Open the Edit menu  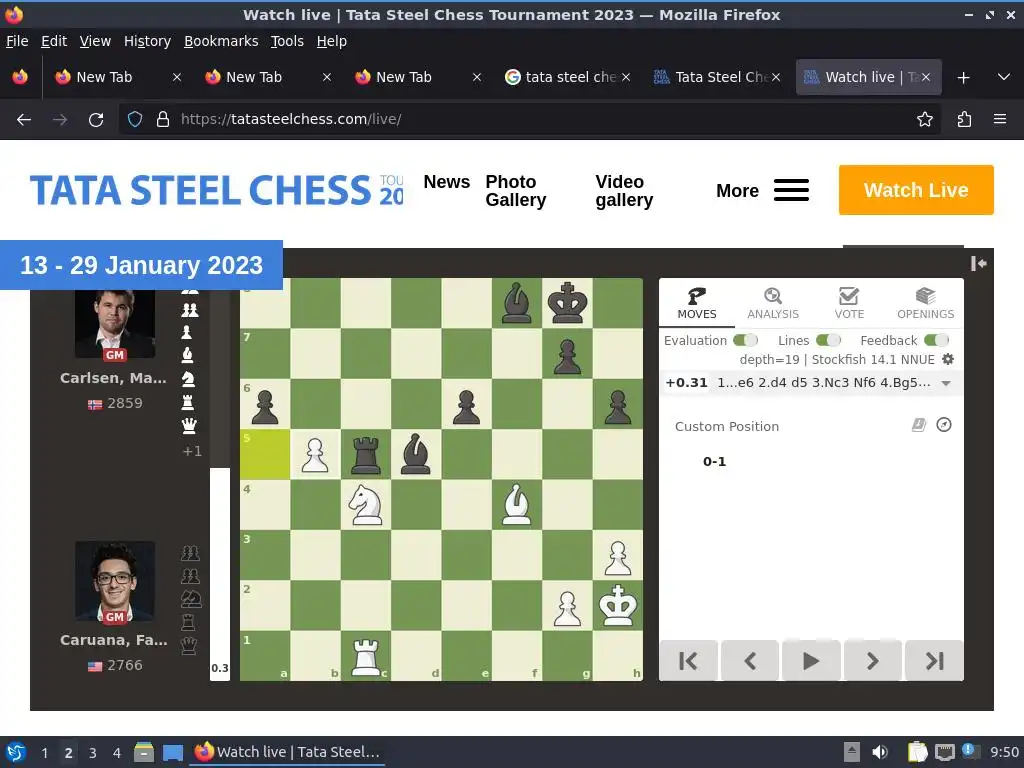(x=54, y=41)
